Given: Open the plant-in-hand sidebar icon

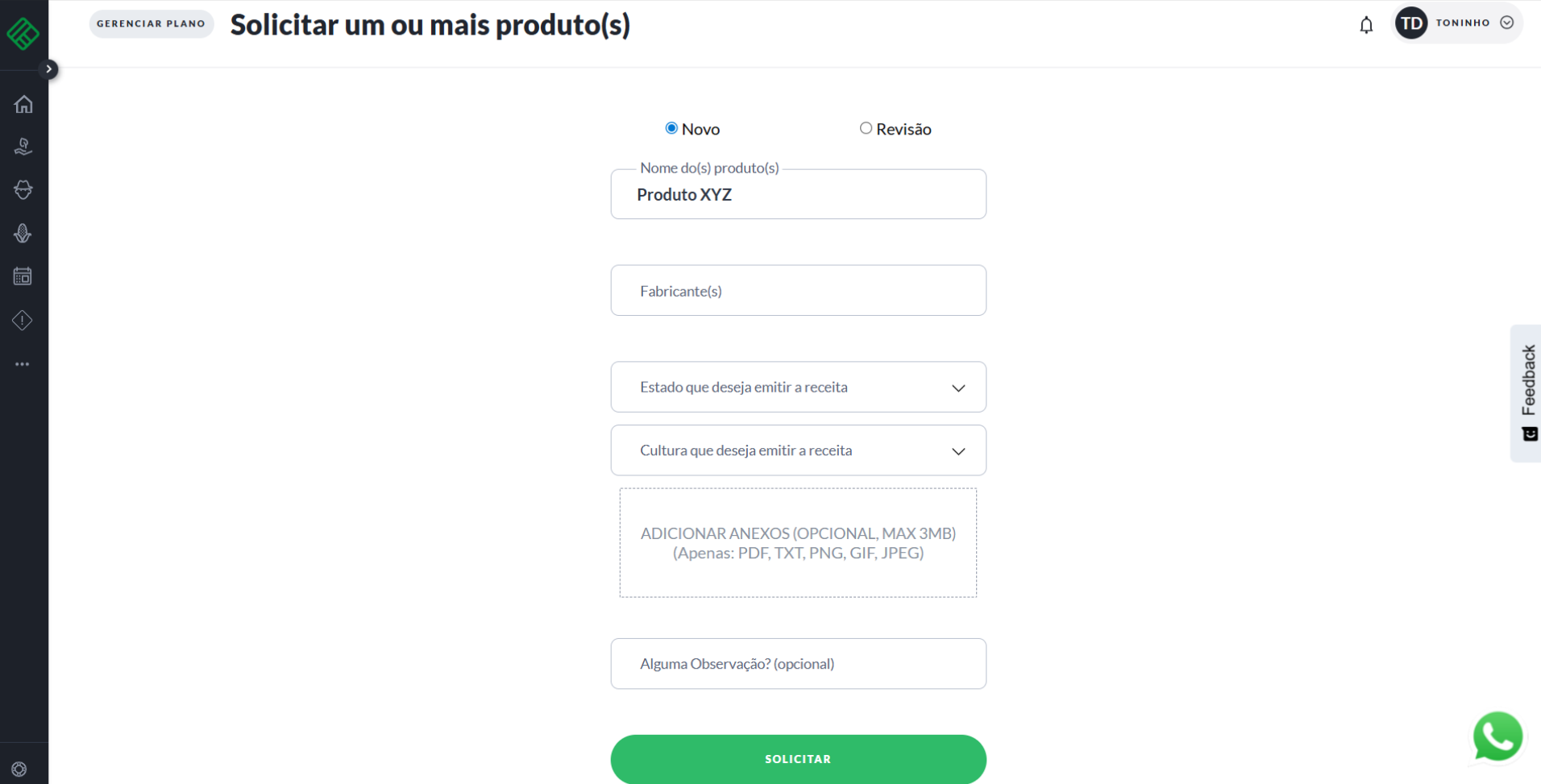Looking at the screenshot, I should coord(23,147).
